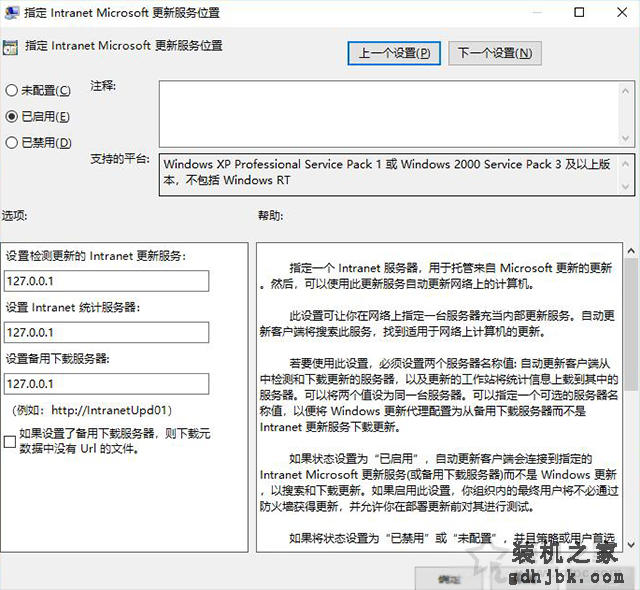
Task: Click the 设置 Intranet 统计服务器 label
Action: [73, 307]
